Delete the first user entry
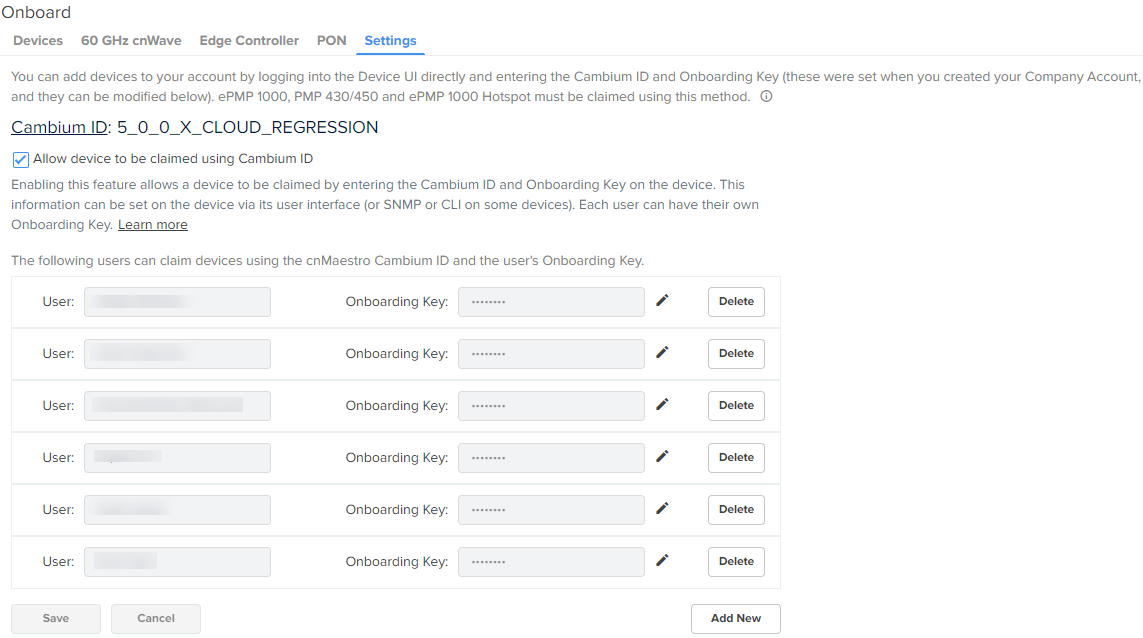The height and width of the screenshot is (638, 1143). [736, 302]
